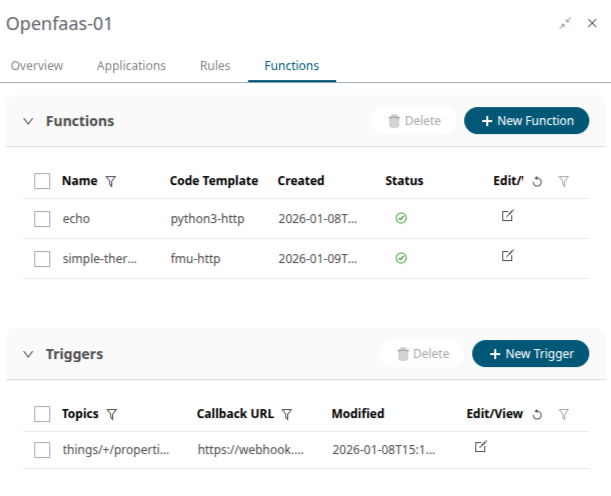Tick the echo function checkbox
This screenshot has height=496, width=611.
pyautogui.click(x=42, y=218)
